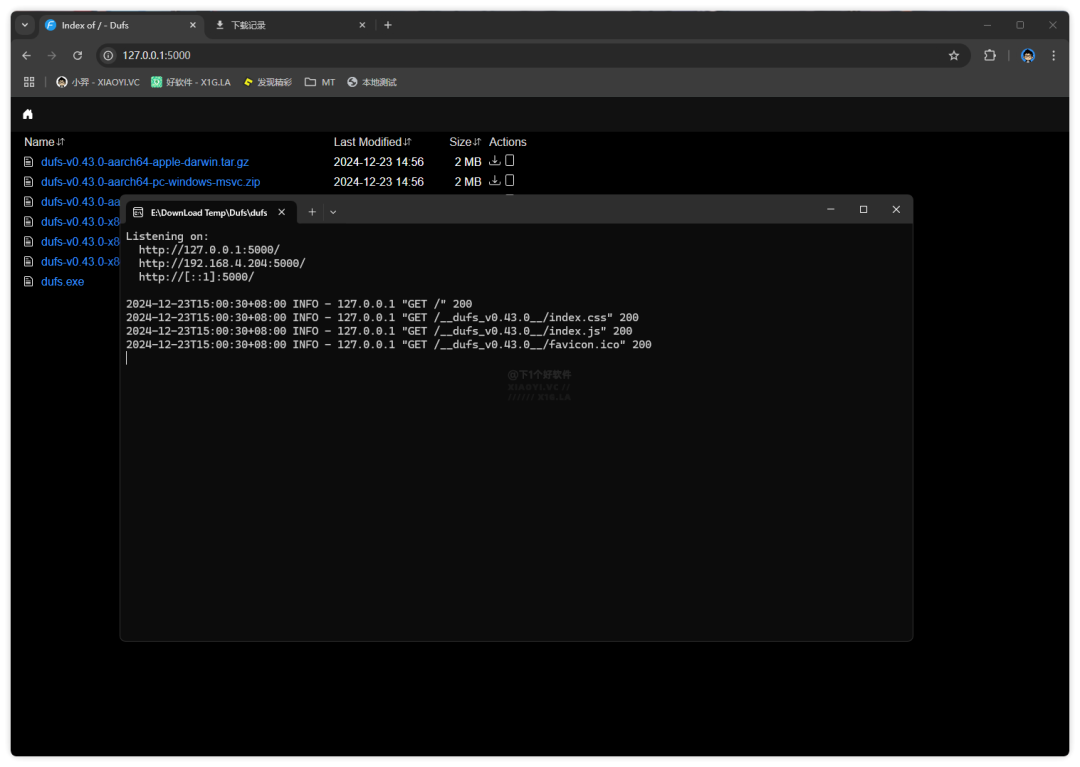Bookmark this page with the star icon
This screenshot has height=767, width=1080.
coord(954,56)
